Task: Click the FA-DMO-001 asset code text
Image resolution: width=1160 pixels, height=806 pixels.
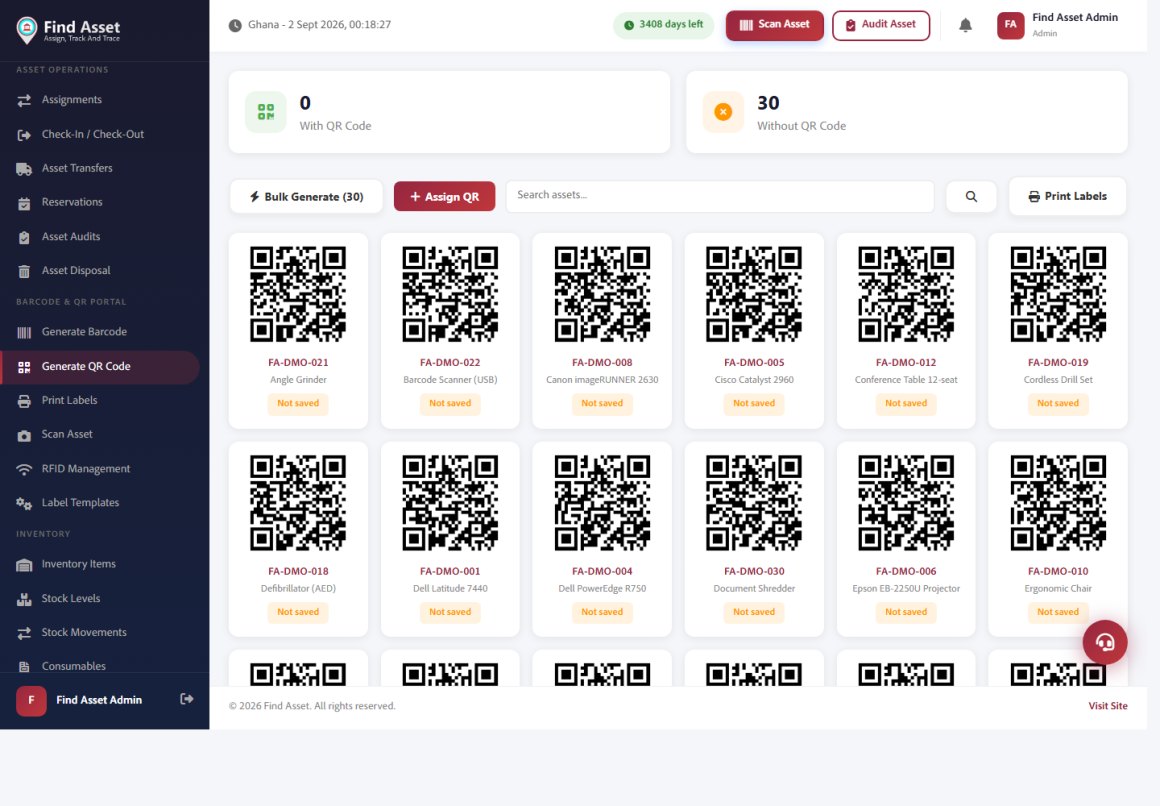Action: pos(450,571)
